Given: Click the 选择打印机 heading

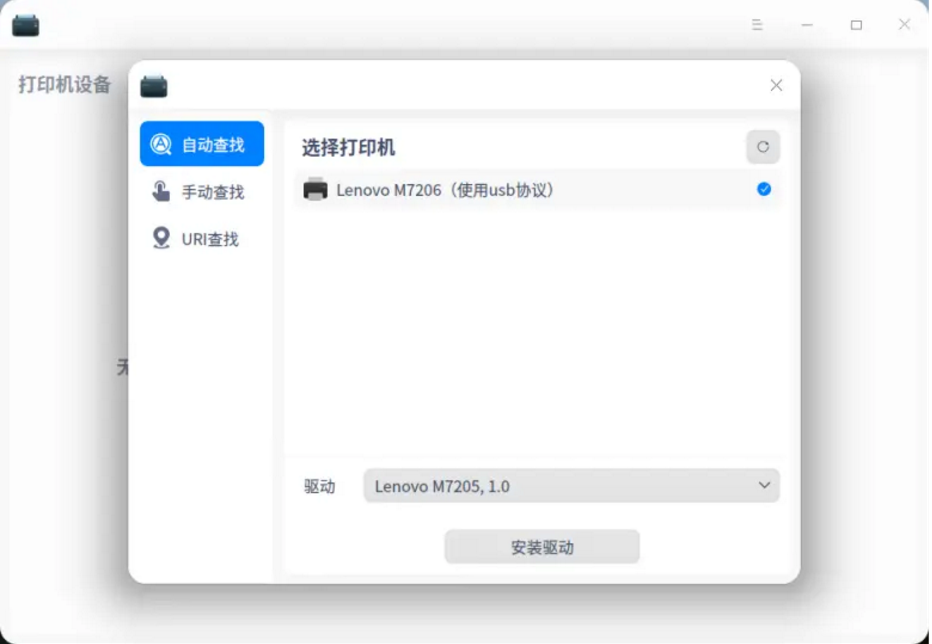Looking at the screenshot, I should (348, 147).
